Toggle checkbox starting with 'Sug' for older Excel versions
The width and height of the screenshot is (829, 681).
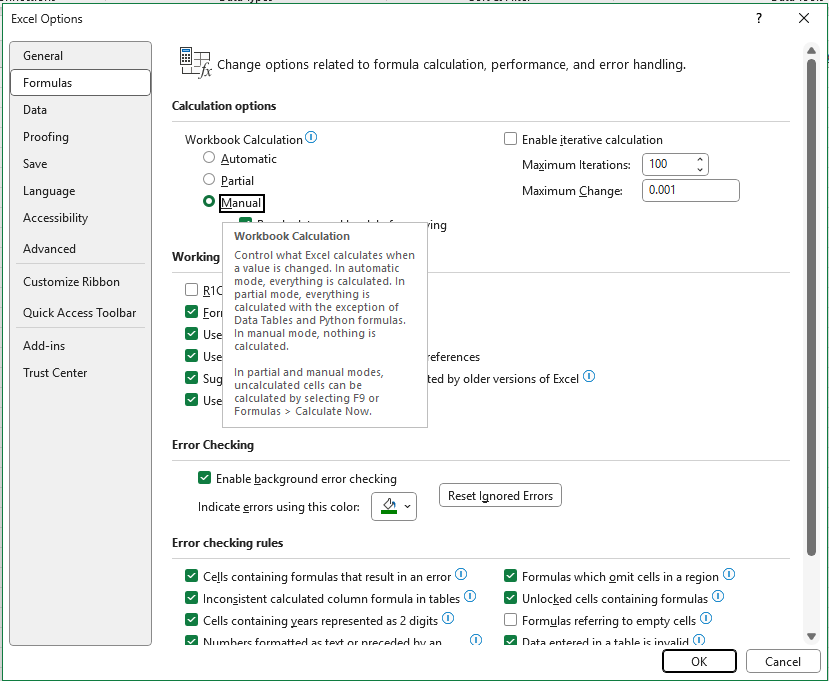tap(191, 378)
